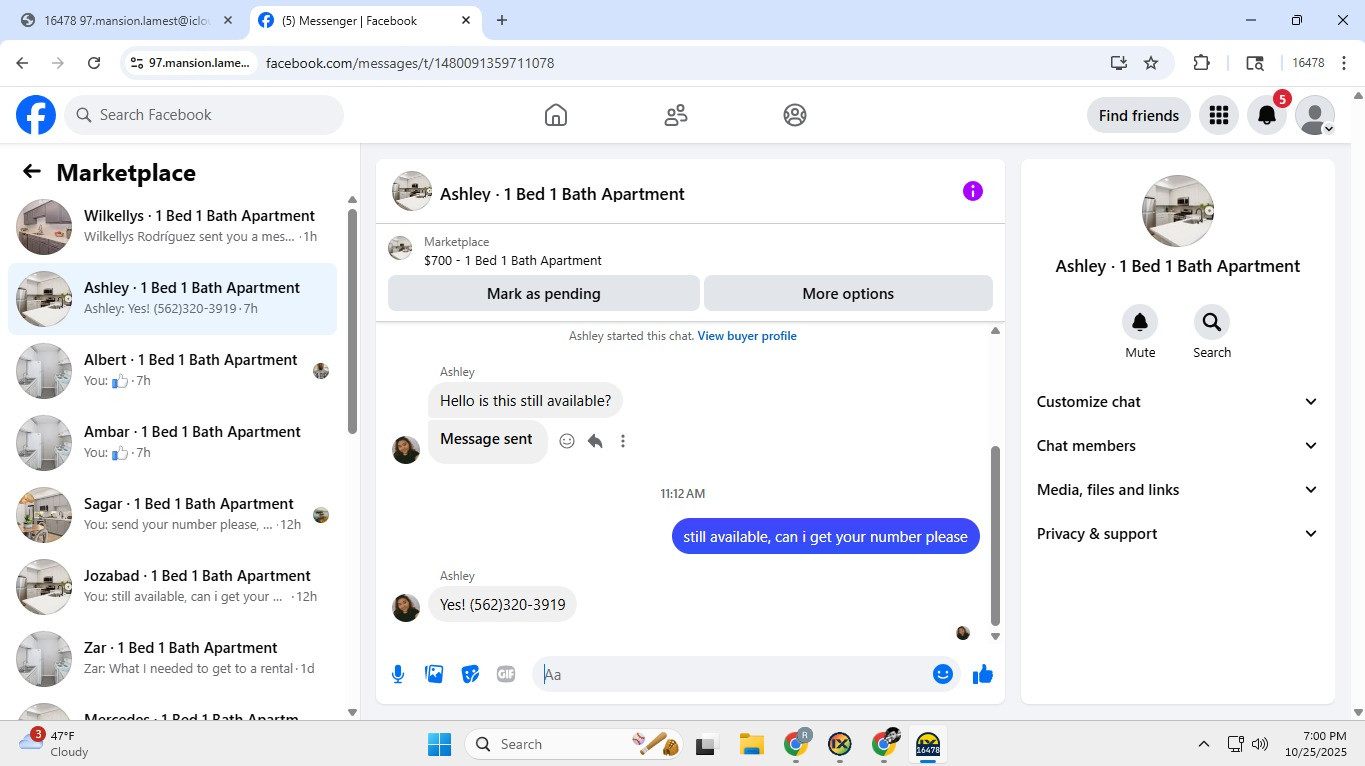Open the Jozabad apartment conversation
This screenshot has width=1365, height=766.
[x=172, y=587]
